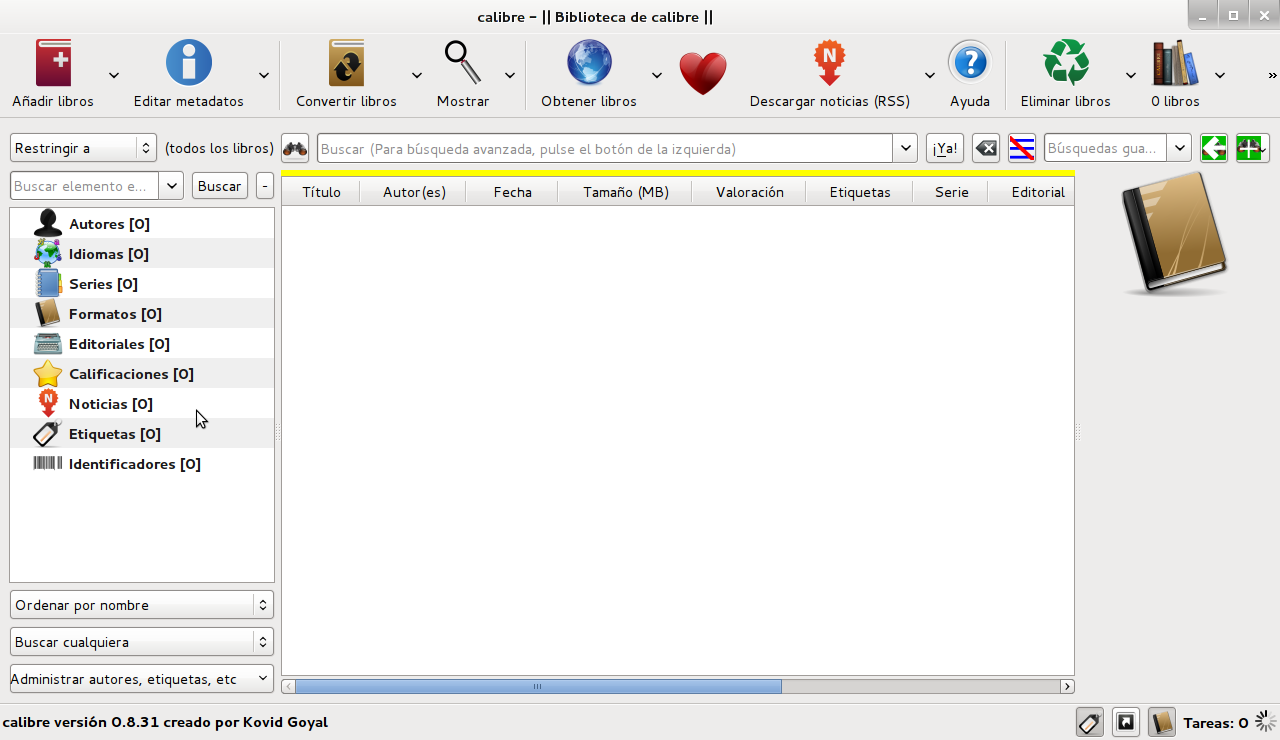Open the Buscar elemento history dropdown
Screen dimensions: 1280x740
click(x=171, y=186)
